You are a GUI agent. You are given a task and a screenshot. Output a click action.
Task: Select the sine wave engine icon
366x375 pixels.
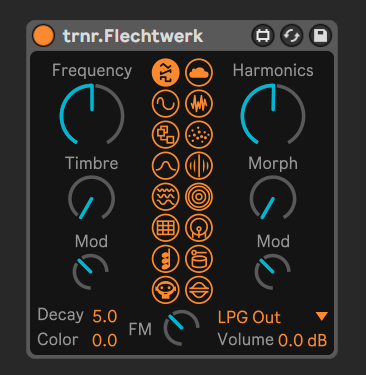pyautogui.click(x=166, y=104)
